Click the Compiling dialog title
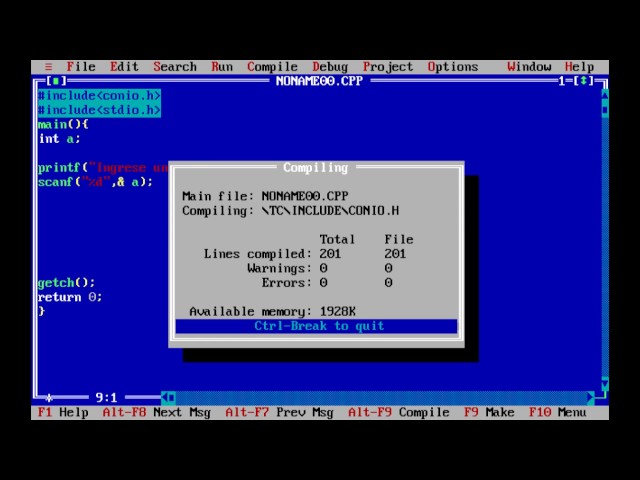This screenshot has height=480, width=640. pos(316,167)
